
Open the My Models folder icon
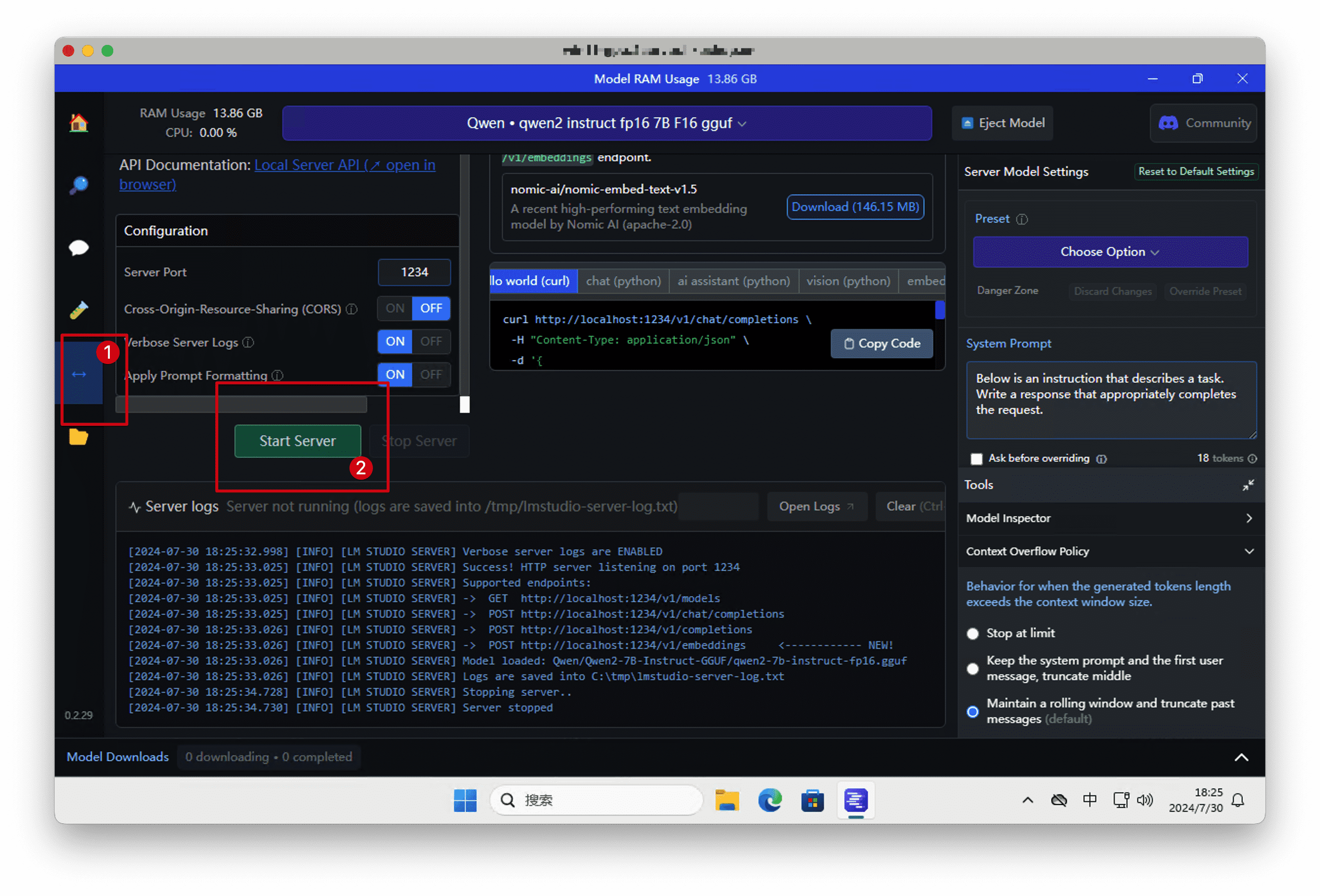pyautogui.click(x=79, y=437)
